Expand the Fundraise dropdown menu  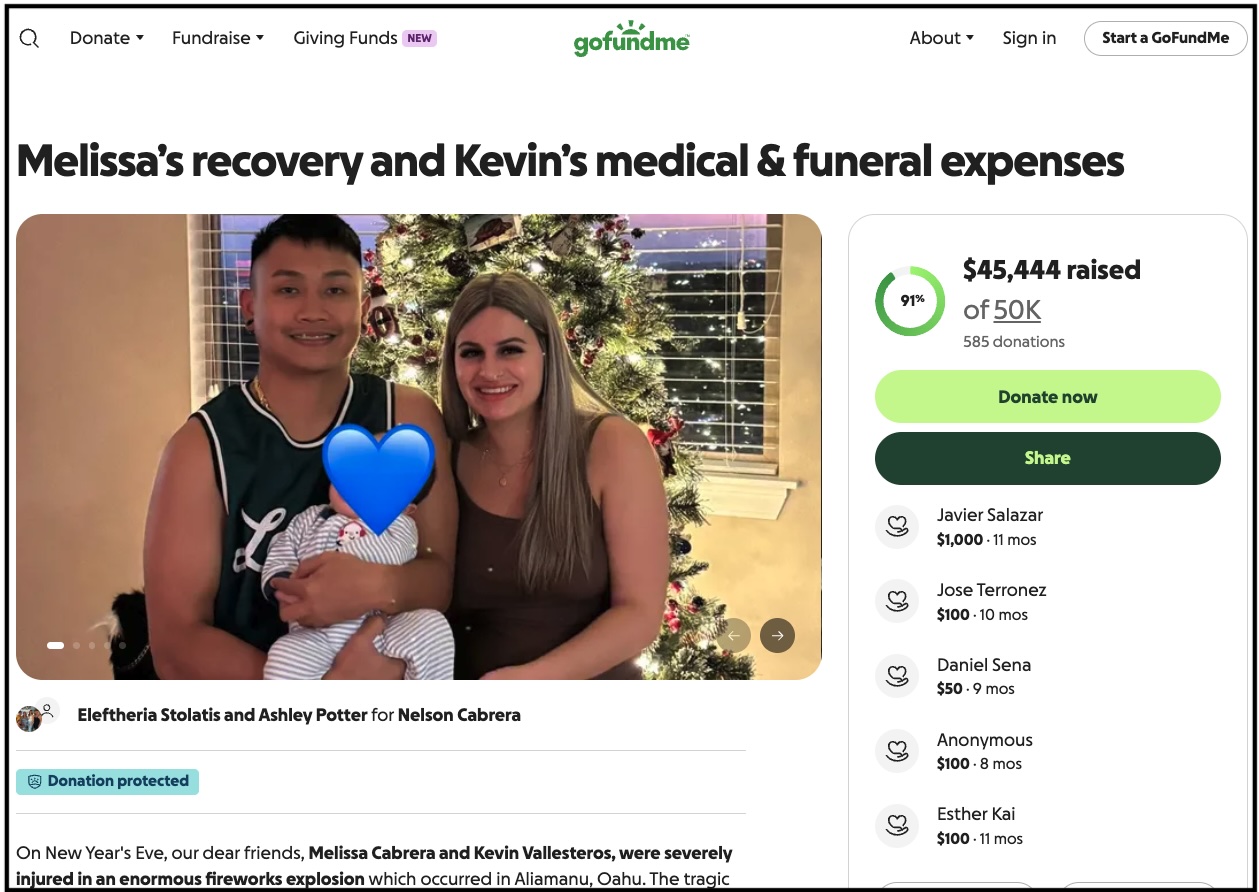click(218, 38)
